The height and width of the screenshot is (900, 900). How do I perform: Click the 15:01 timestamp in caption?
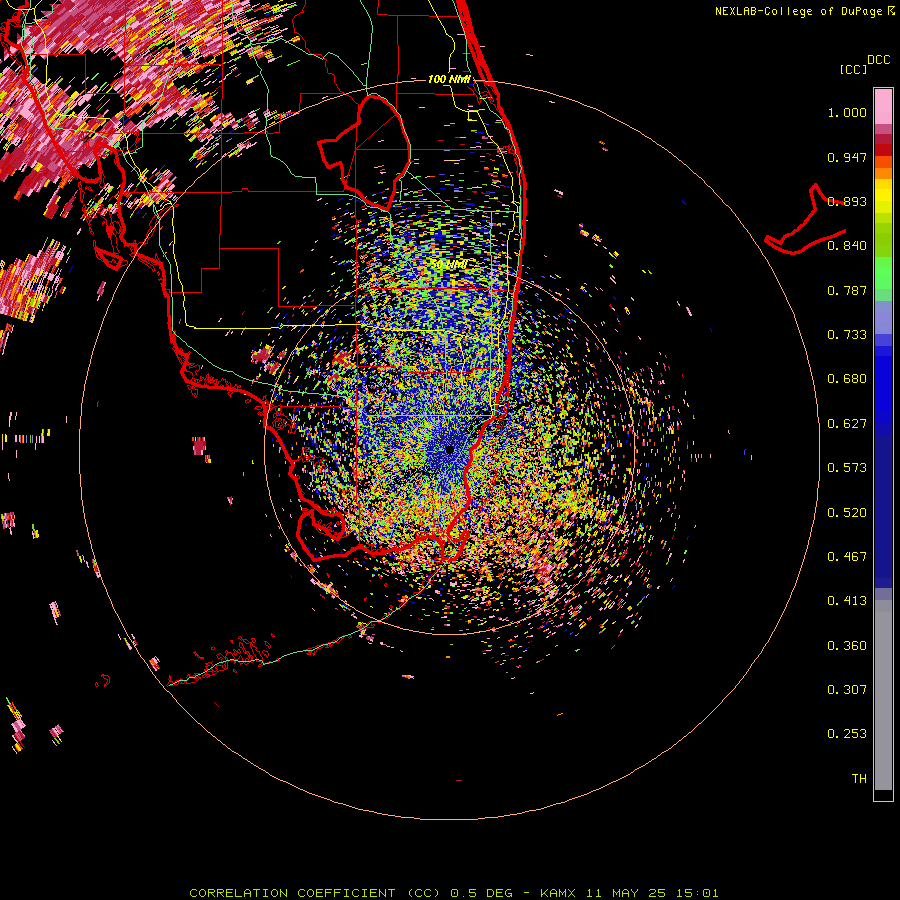click(x=697, y=893)
